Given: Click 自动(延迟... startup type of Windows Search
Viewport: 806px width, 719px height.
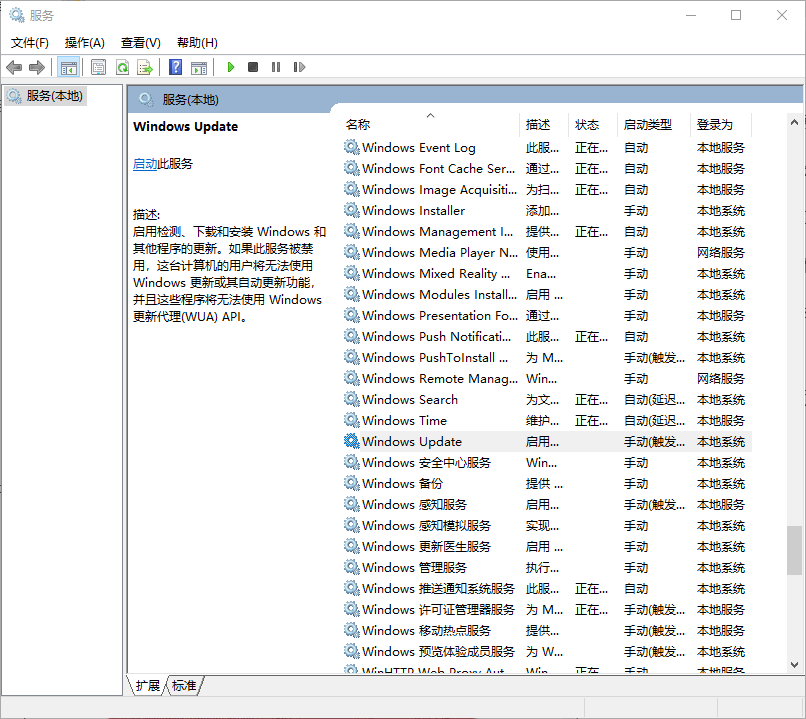Looking at the screenshot, I should pos(654,400).
